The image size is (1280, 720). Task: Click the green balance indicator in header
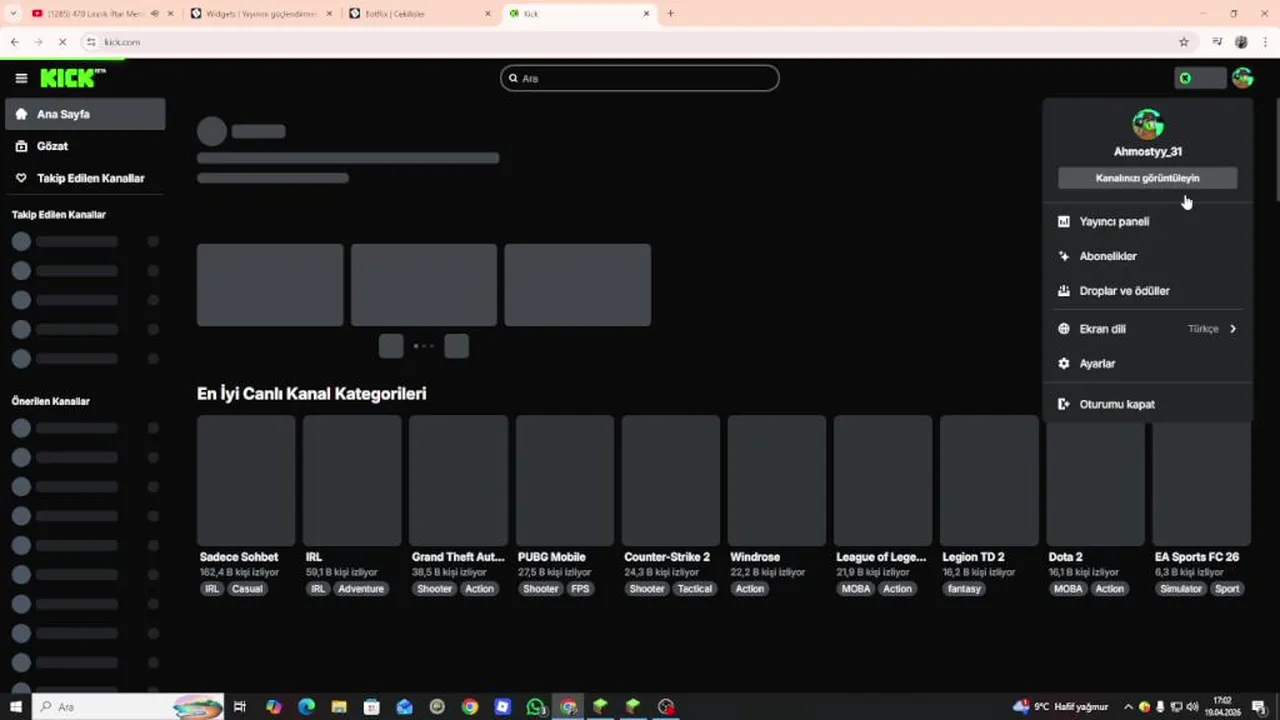click(1200, 78)
